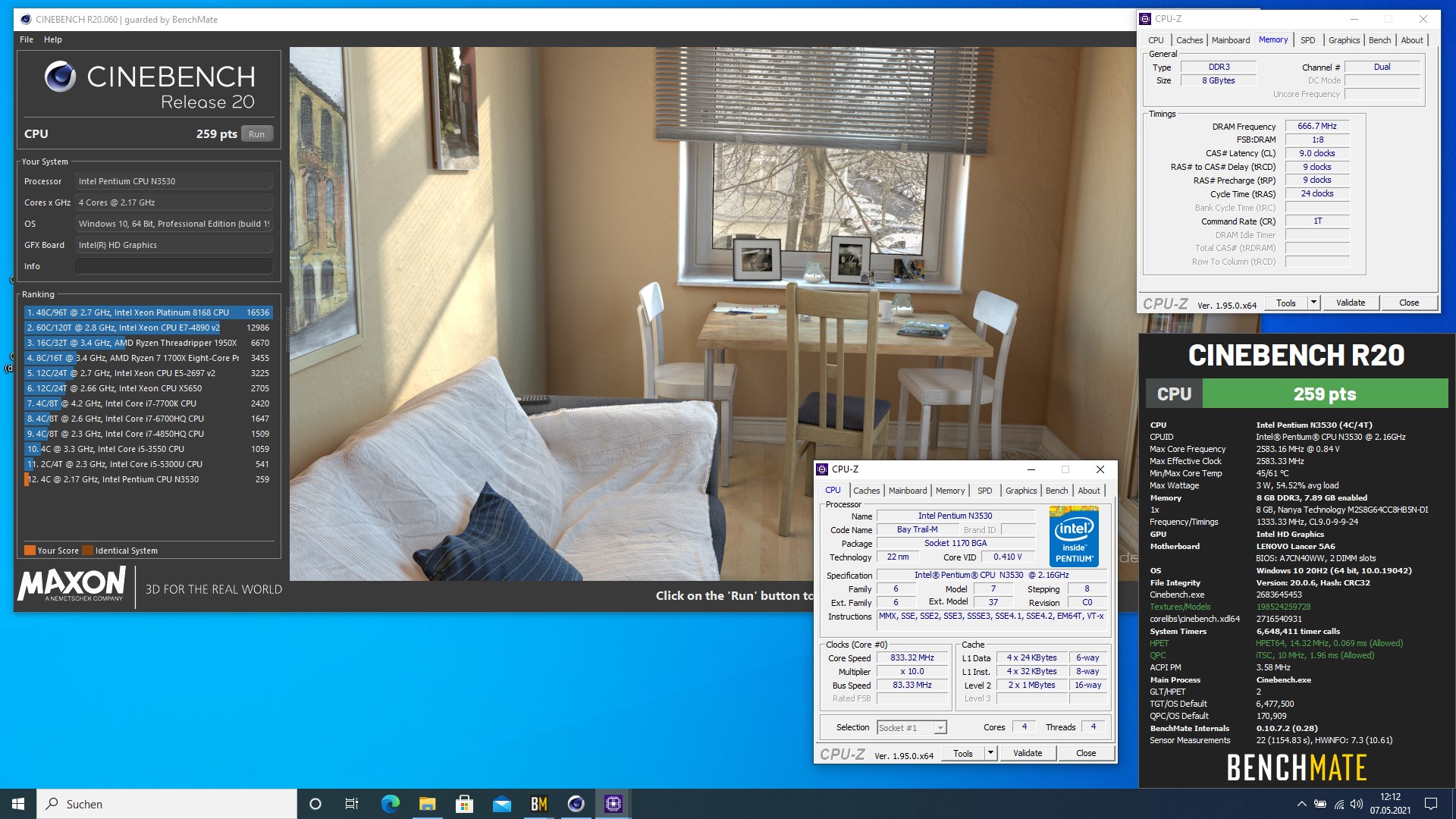Open the Help menu in Cinebench

pos(53,39)
